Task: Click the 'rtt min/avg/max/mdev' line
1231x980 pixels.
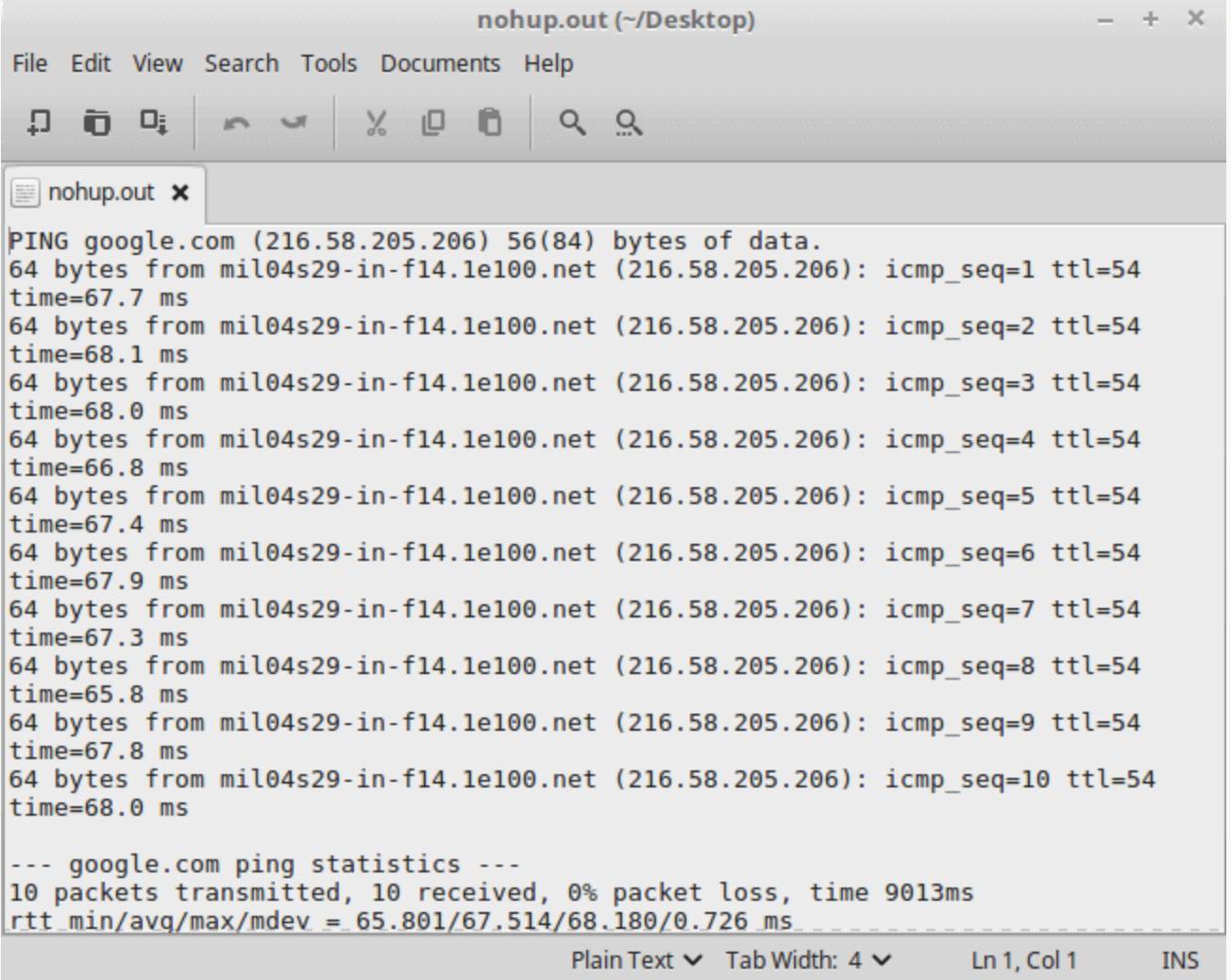Action: click(x=400, y=921)
